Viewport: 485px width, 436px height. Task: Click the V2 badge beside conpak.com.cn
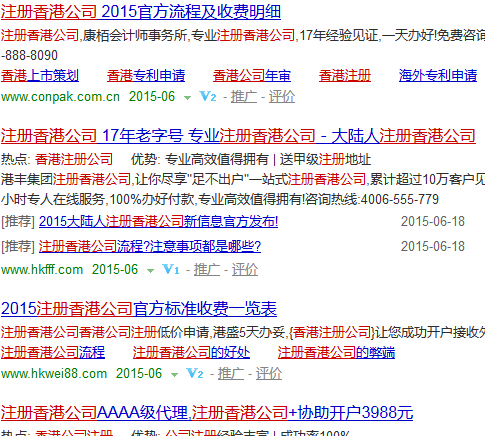pyautogui.click(x=208, y=97)
